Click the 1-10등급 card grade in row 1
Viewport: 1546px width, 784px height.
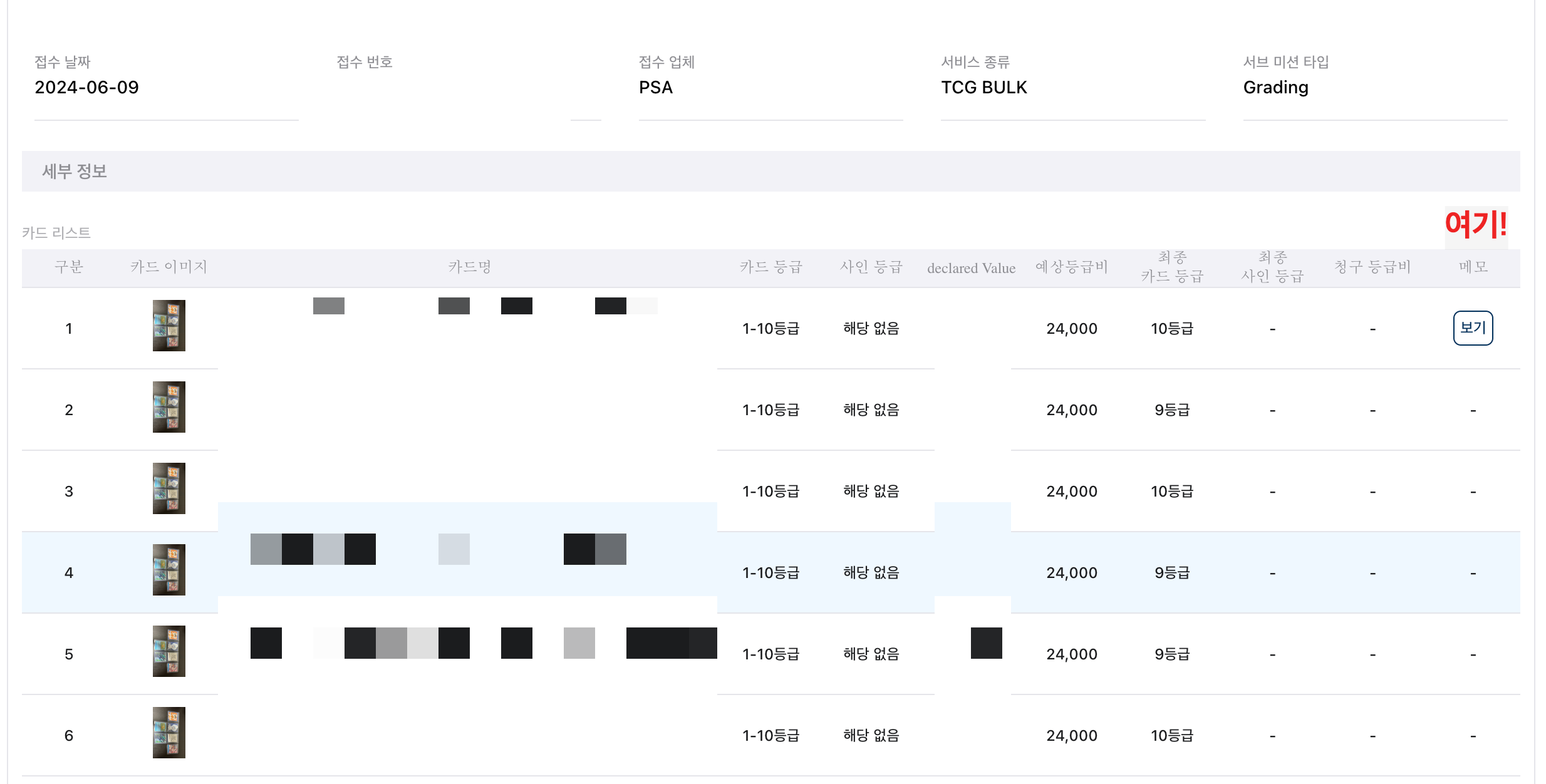[771, 329]
